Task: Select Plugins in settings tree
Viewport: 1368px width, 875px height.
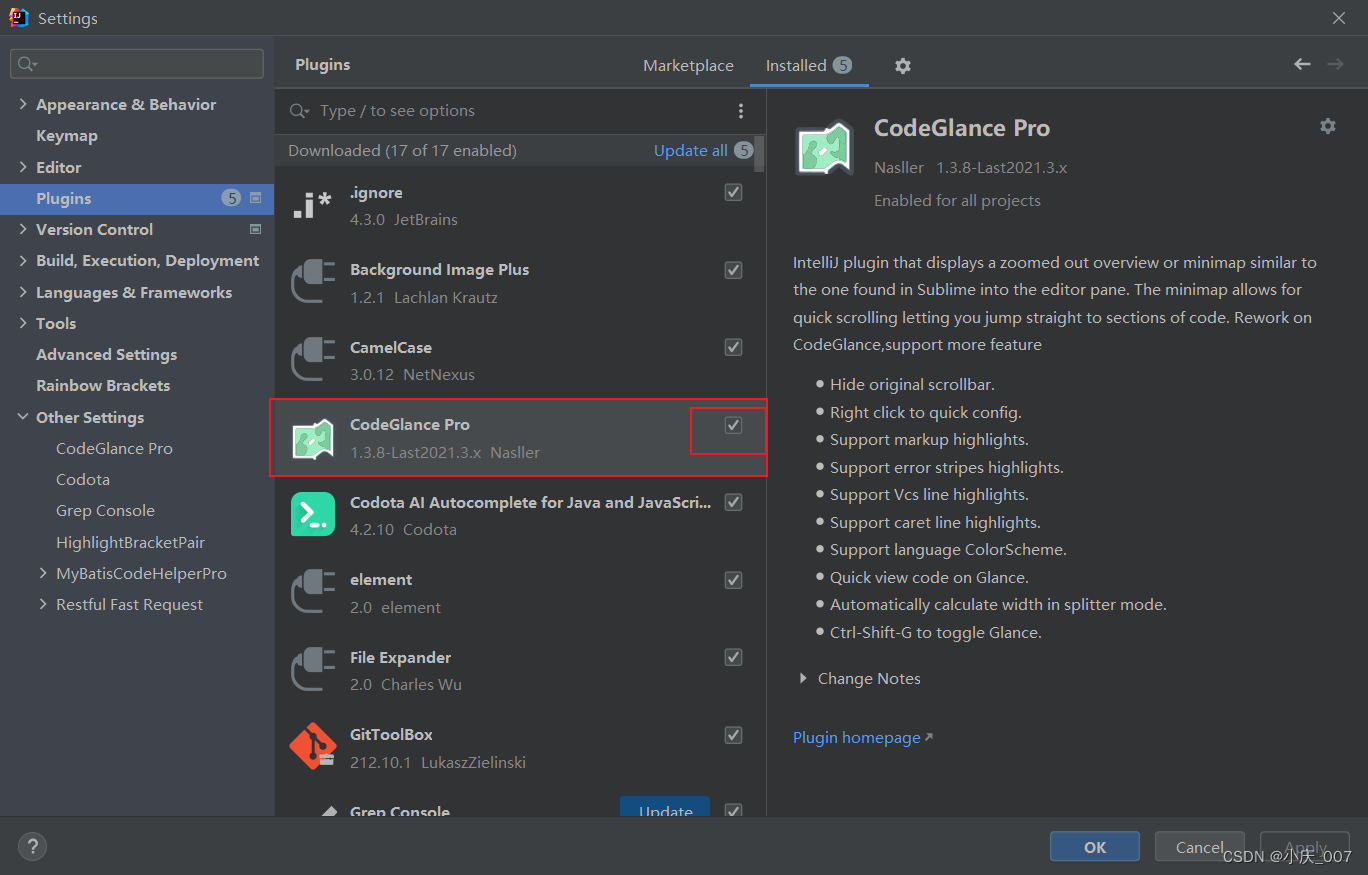Action: 137,198
